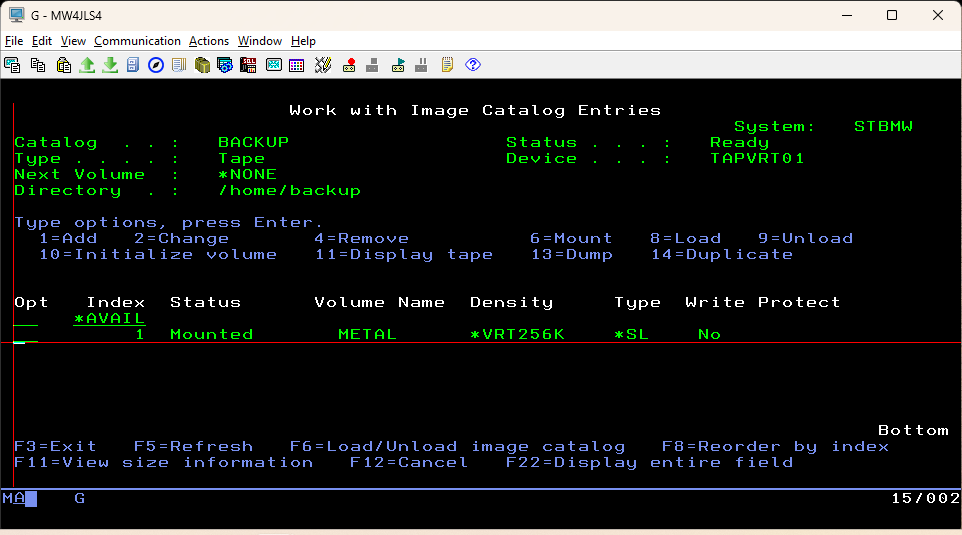
Task: Click the F3=Exit function key
Action: [55, 447]
